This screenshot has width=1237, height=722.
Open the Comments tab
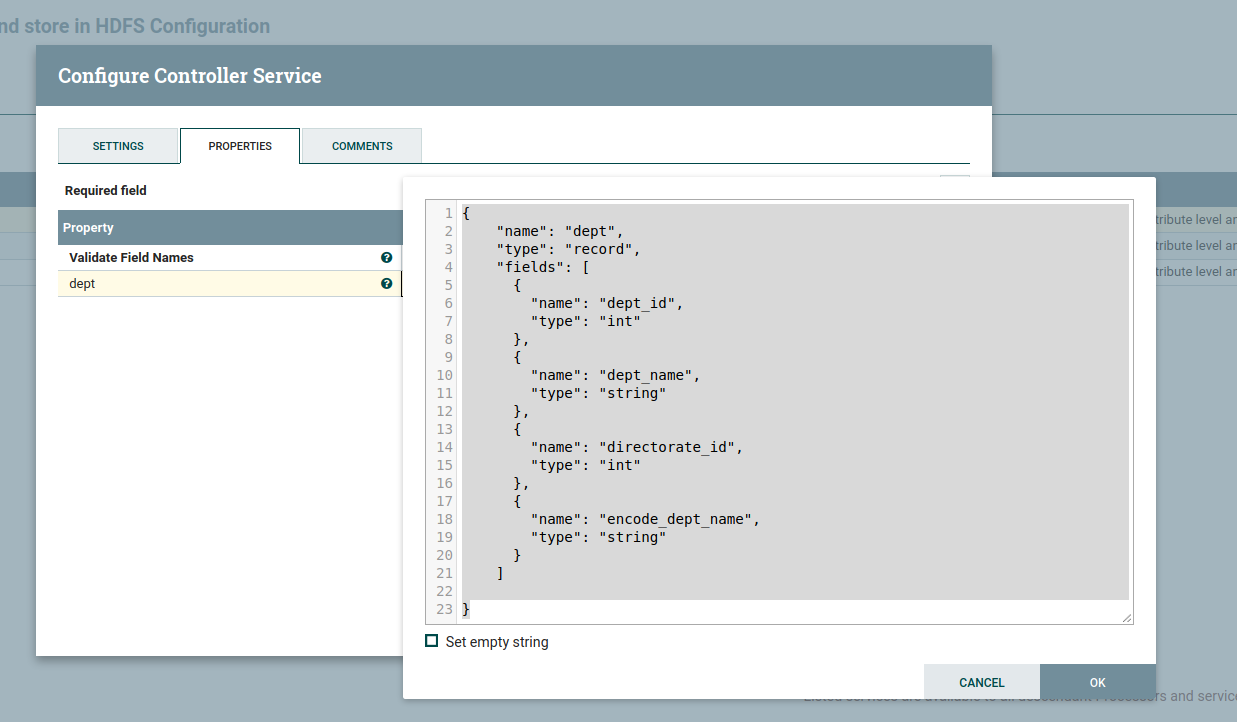pos(362,146)
